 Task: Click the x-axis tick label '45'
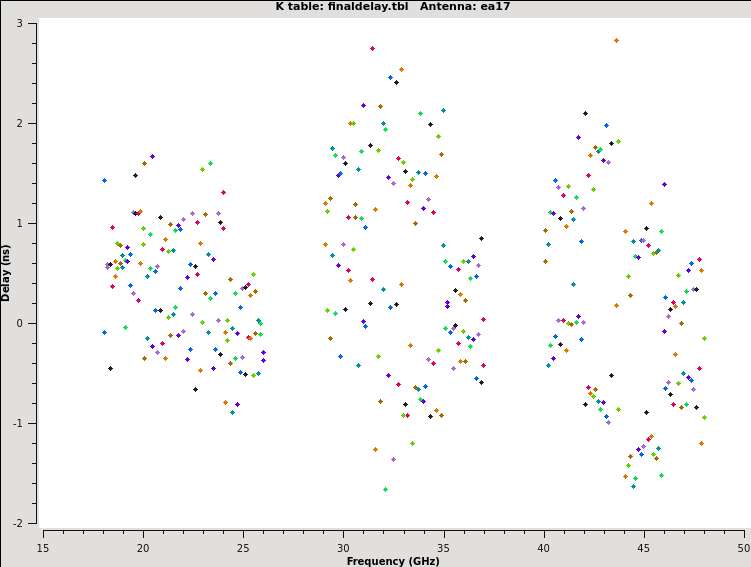pos(643,548)
